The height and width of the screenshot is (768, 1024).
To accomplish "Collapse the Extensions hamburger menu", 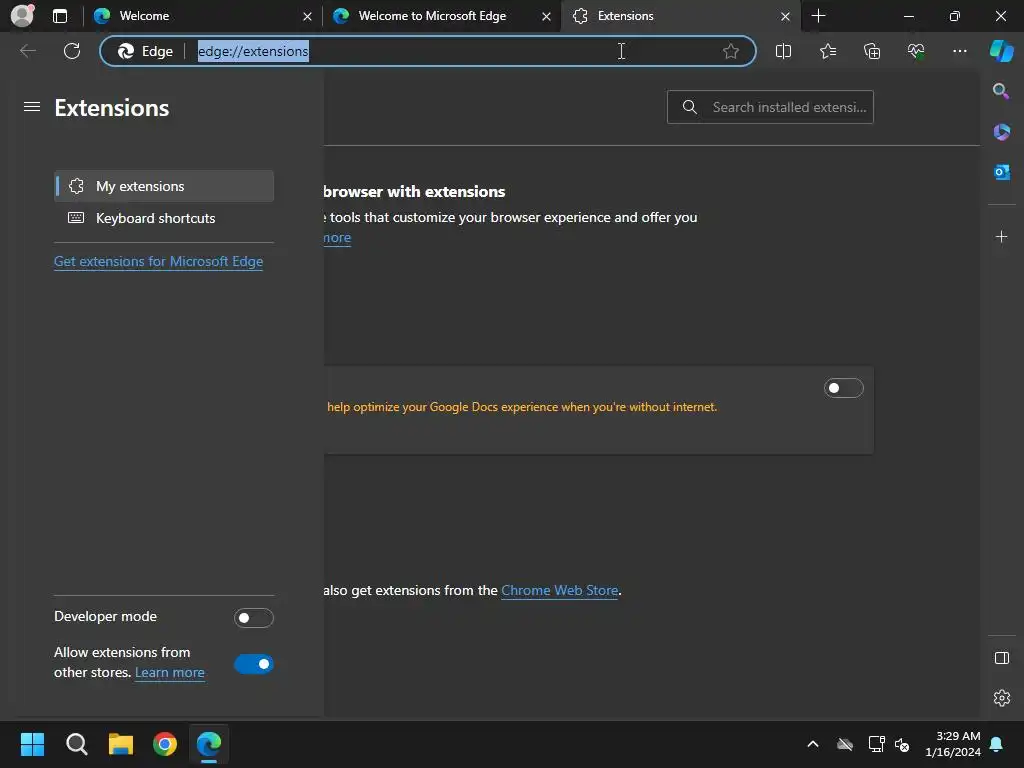I will tap(31, 106).
